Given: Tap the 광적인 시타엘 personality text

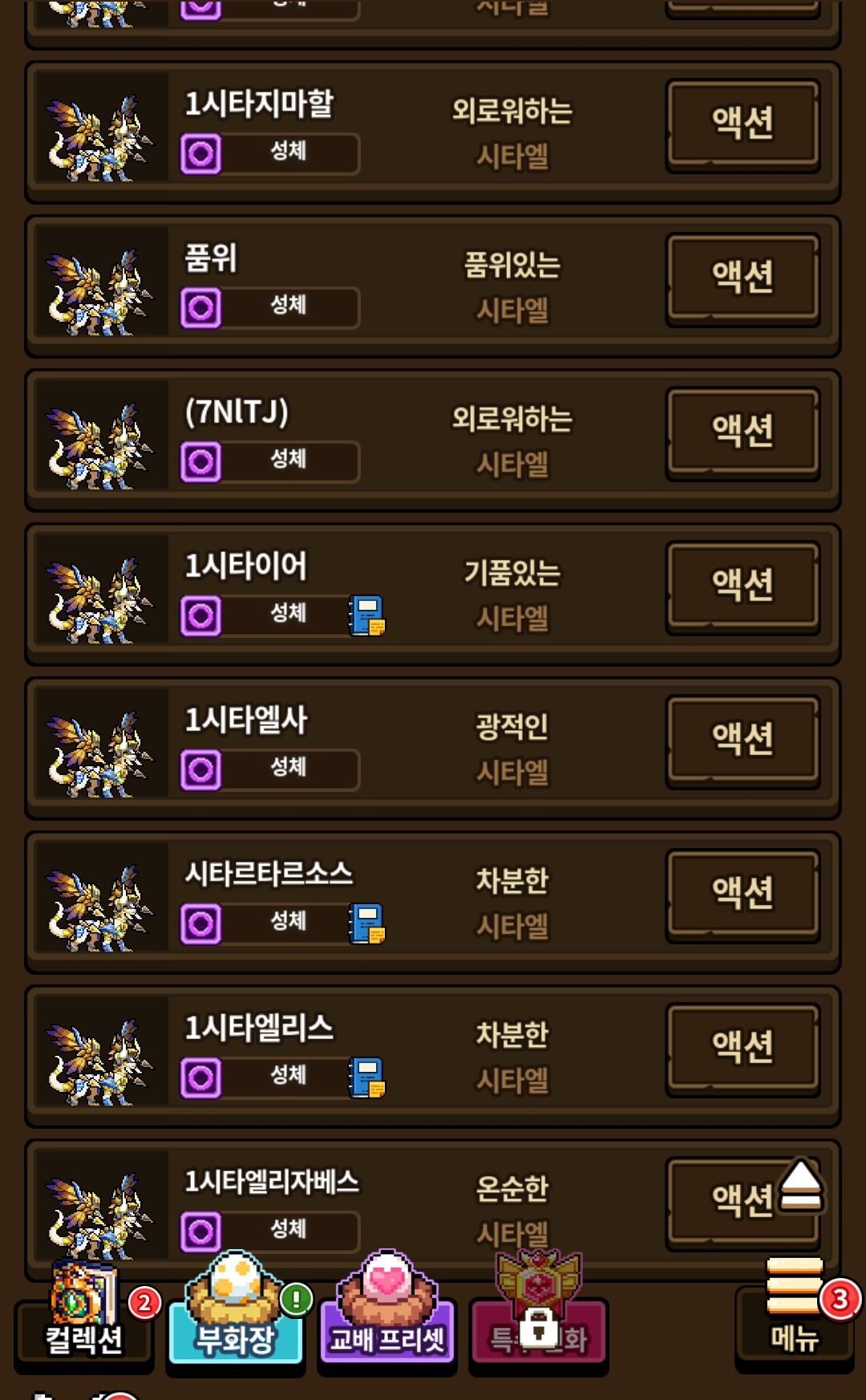Looking at the screenshot, I should tap(512, 749).
